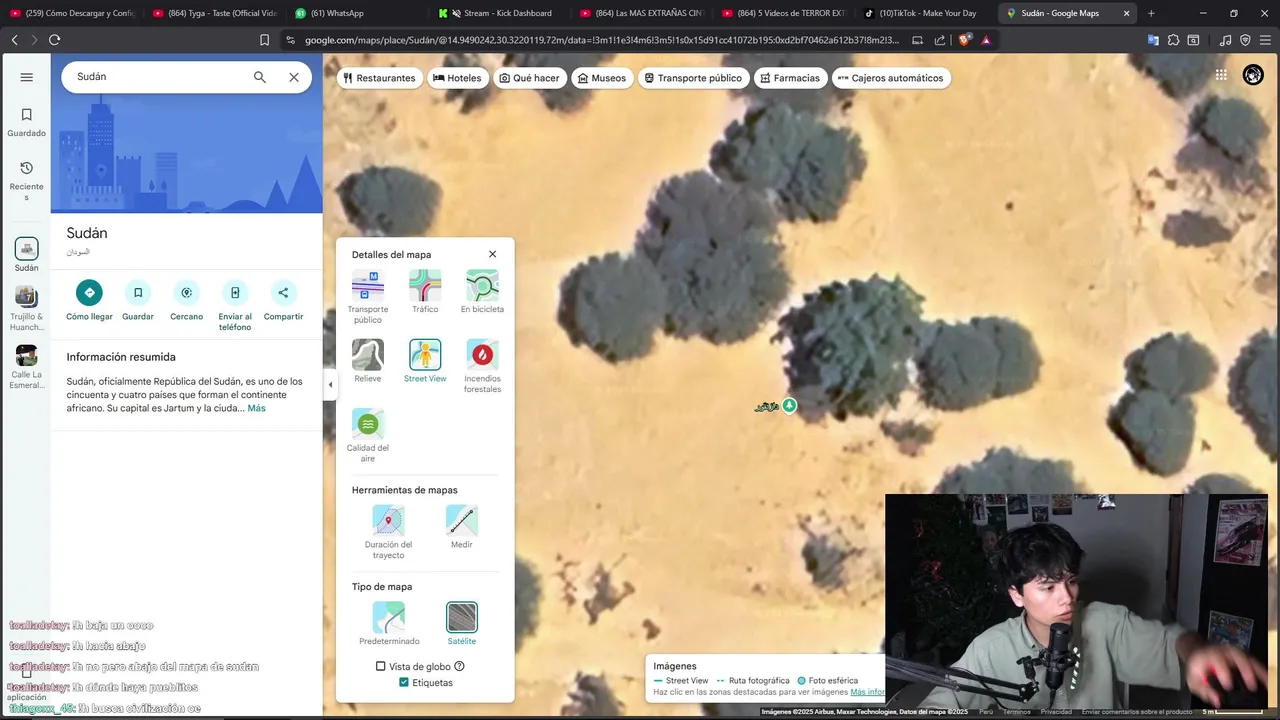Screen dimensions: 1280x720
Task: Close the Detalles del mapa panel
Action: (x=492, y=254)
